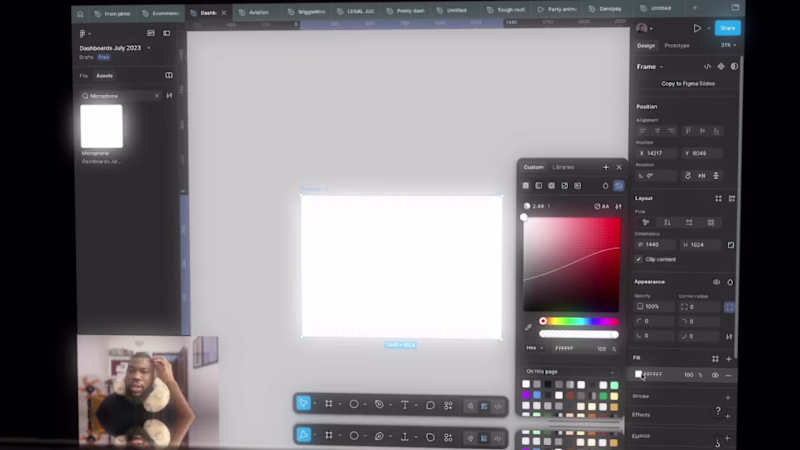Open the Actions tool in main toolbar
Viewport: 800px width, 450px height.
coord(448,406)
